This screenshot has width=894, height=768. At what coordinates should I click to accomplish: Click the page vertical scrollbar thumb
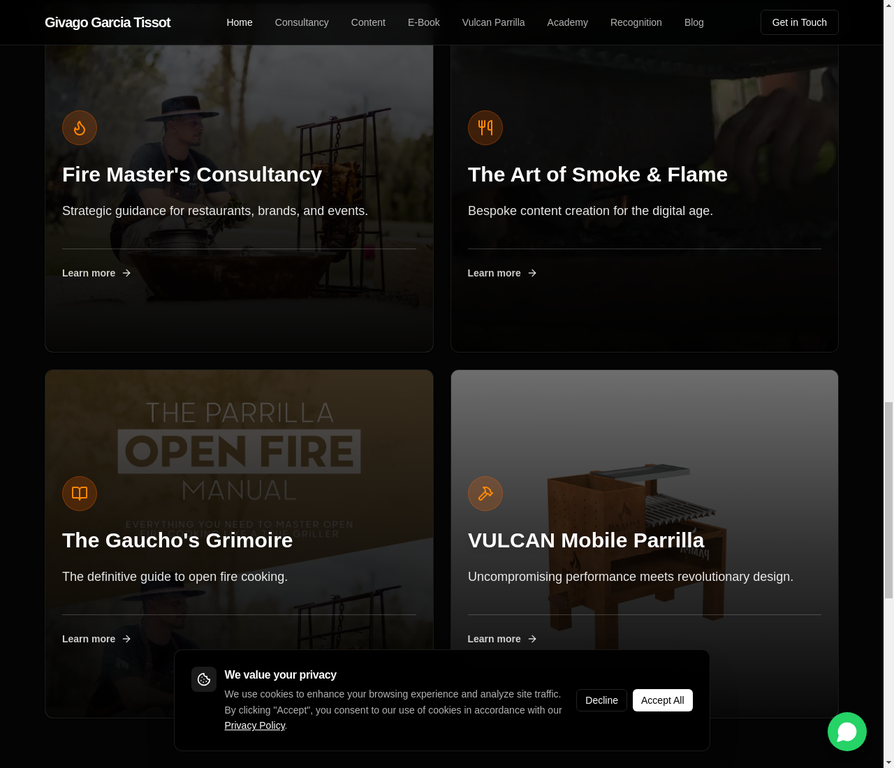887,500
